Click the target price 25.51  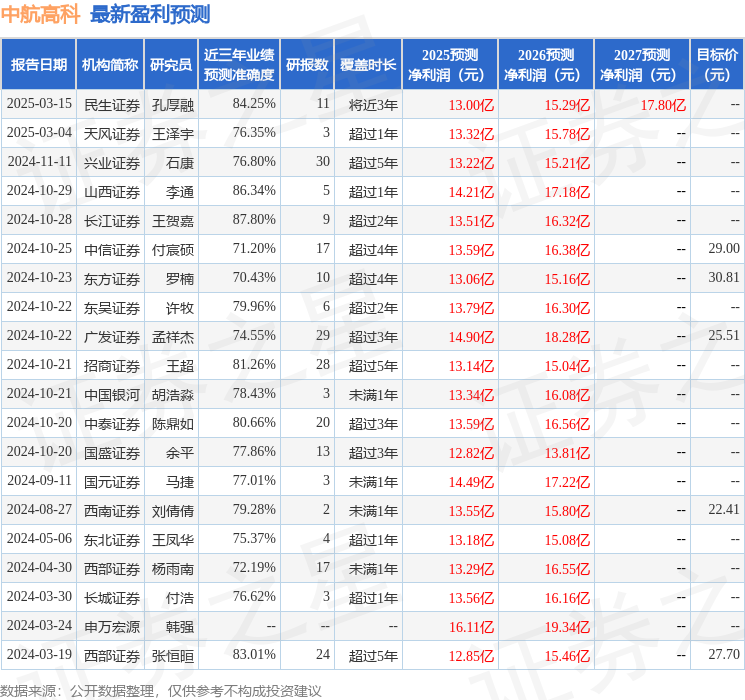(724, 336)
